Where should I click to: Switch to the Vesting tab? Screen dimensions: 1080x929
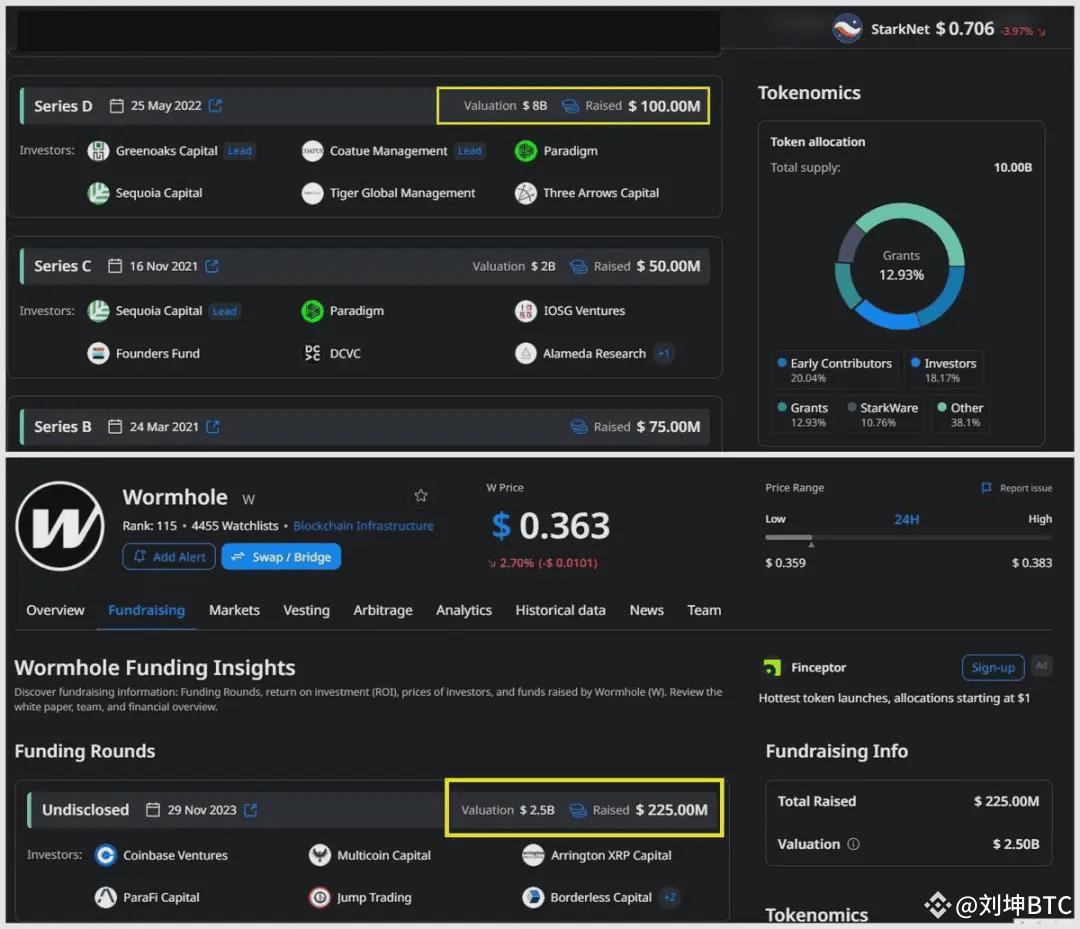click(x=306, y=610)
